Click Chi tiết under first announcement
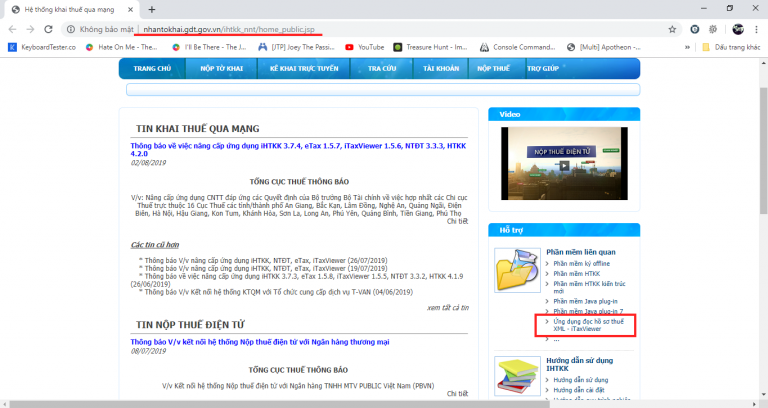The height and width of the screenshot is (408, 768). (457, 221)
